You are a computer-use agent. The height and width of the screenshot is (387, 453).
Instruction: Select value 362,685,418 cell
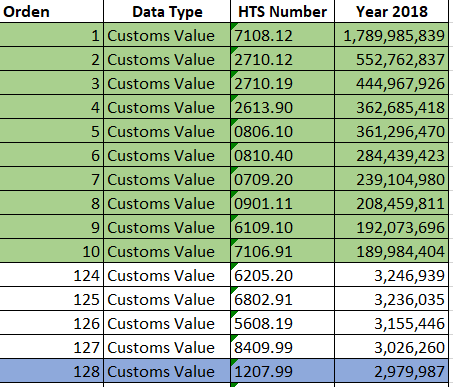[391, 107]
